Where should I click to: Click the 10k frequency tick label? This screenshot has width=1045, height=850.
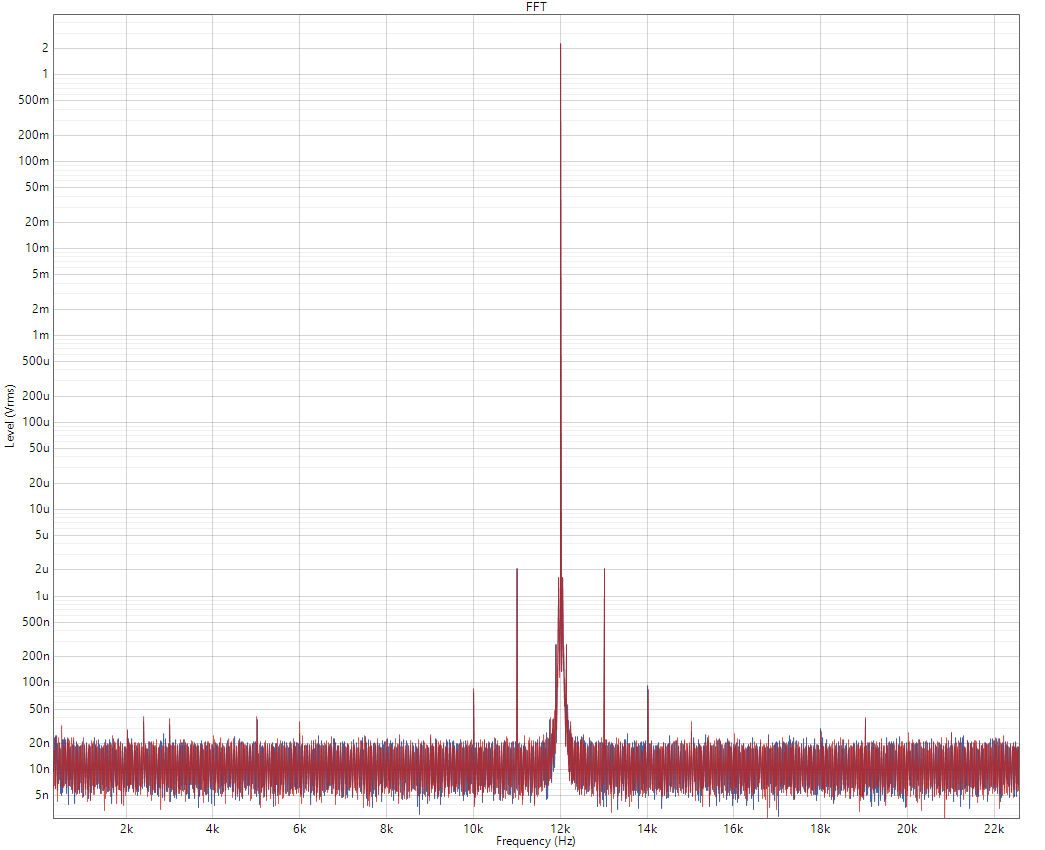[473, 829]
